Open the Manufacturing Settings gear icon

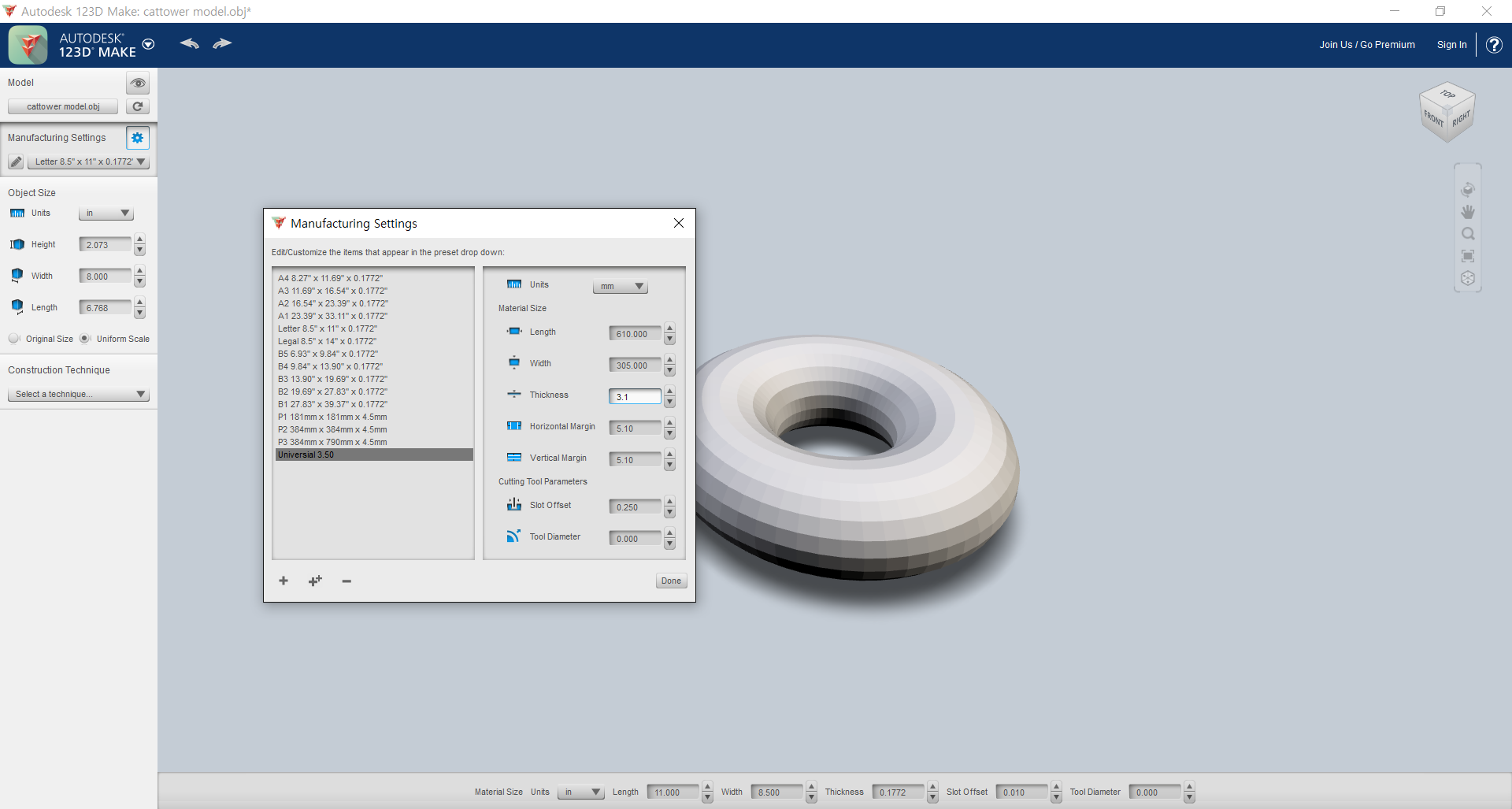pyautogui.click(x=138, y=138)
